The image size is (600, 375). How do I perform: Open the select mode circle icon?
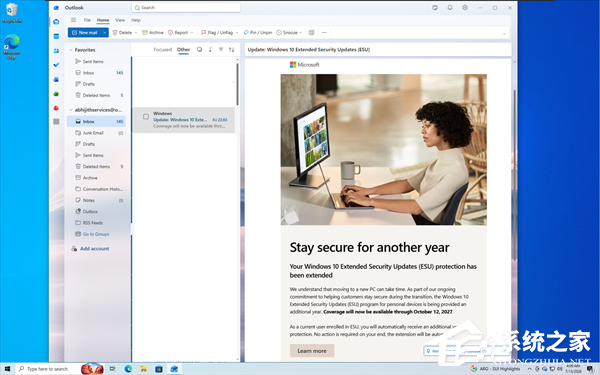pyautogui.click(x=199, y=49)
